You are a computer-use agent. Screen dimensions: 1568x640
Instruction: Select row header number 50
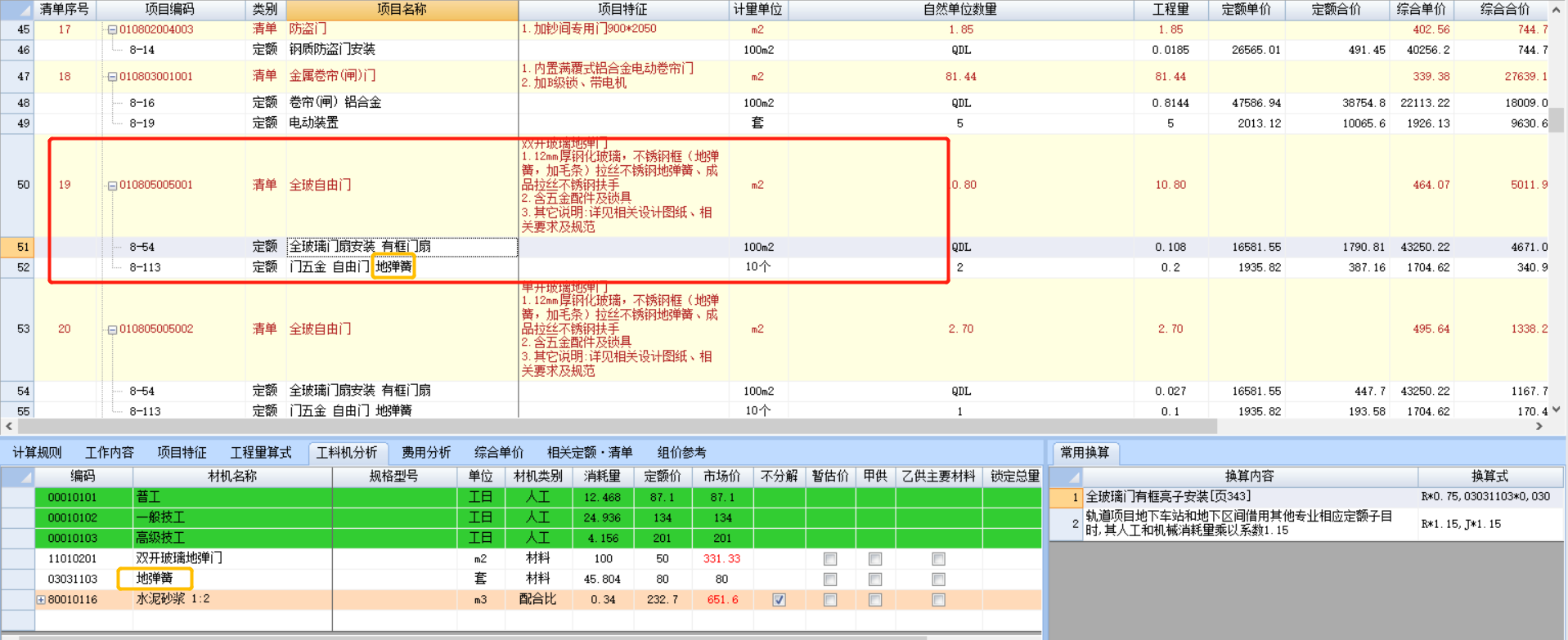tap(17, 186)
